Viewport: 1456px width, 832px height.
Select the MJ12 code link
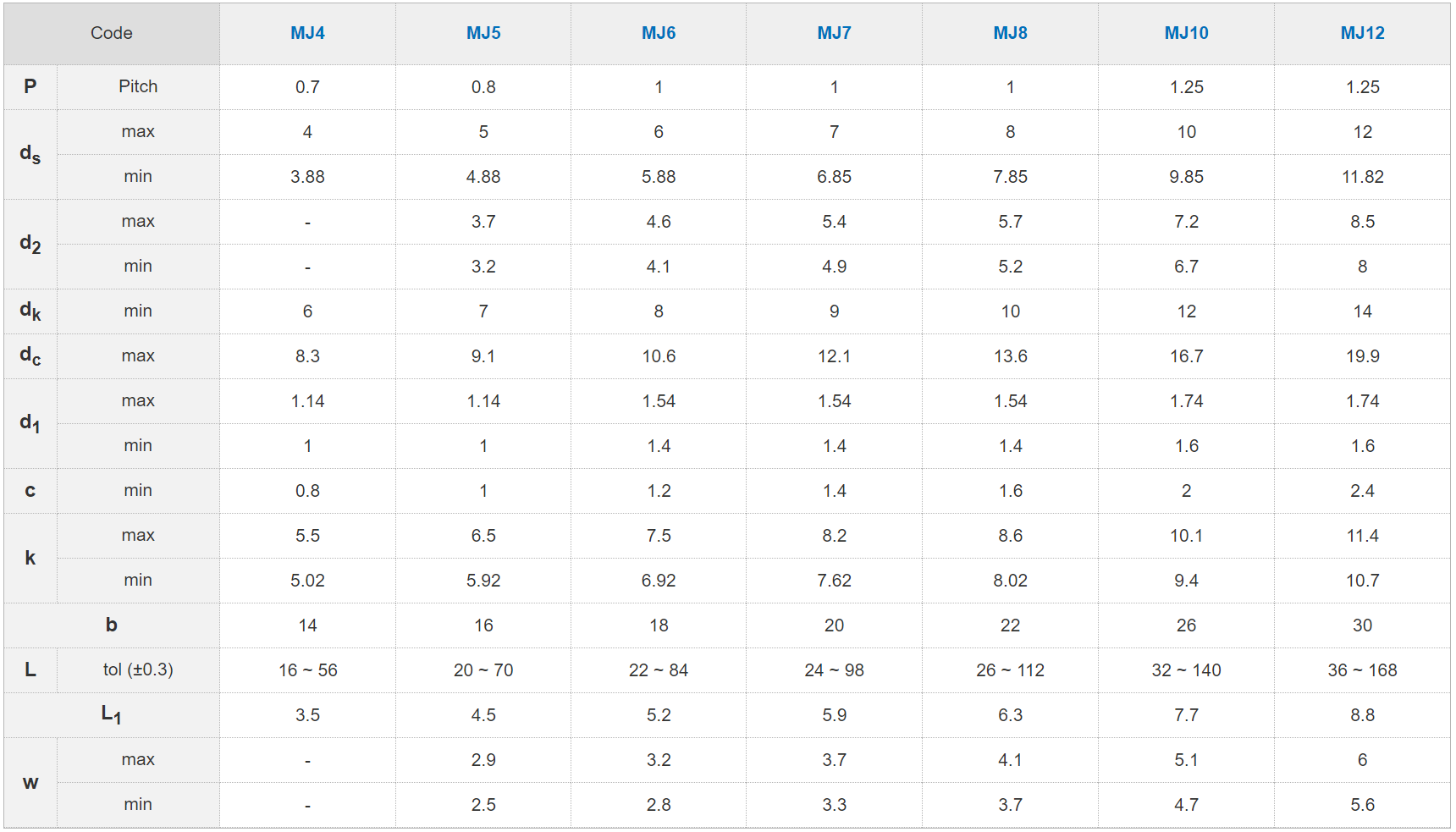point(1362,33)
